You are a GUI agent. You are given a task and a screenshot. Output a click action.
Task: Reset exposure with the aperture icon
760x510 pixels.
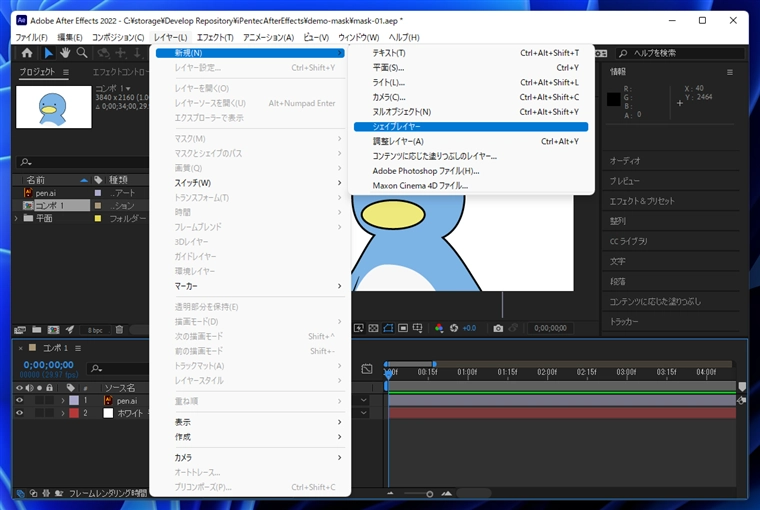click(454, 328)
